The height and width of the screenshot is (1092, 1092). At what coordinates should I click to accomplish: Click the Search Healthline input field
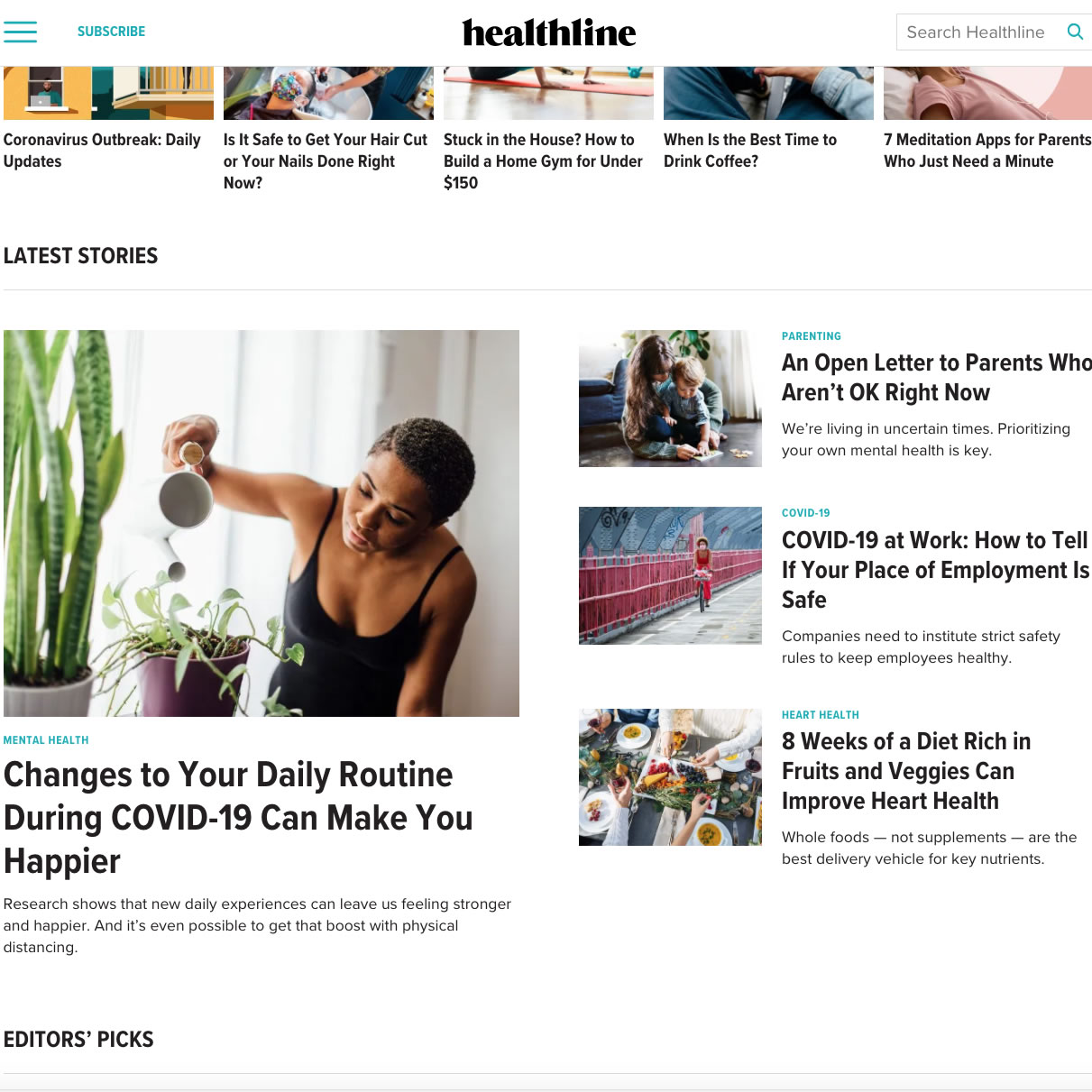point(981,32)
